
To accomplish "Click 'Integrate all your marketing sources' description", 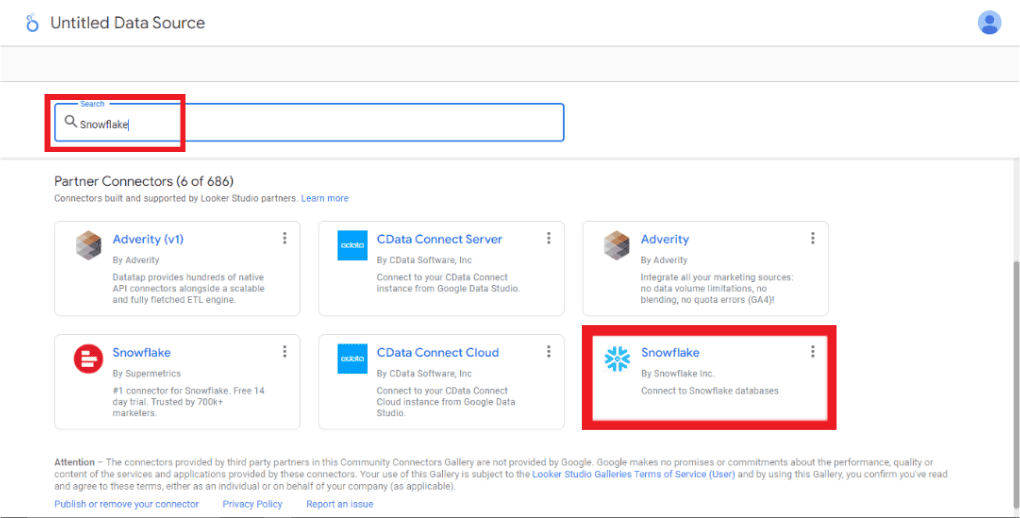I will point(717,288).
